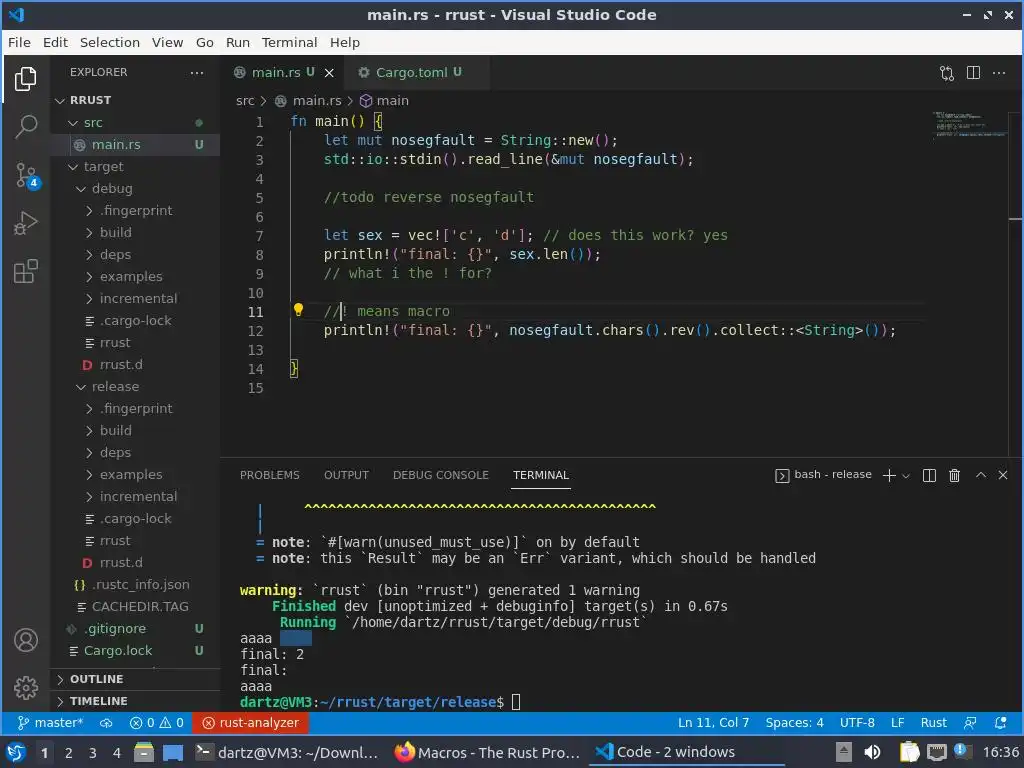
Task: Open the Extensions view
Action: tap(25, 271)
